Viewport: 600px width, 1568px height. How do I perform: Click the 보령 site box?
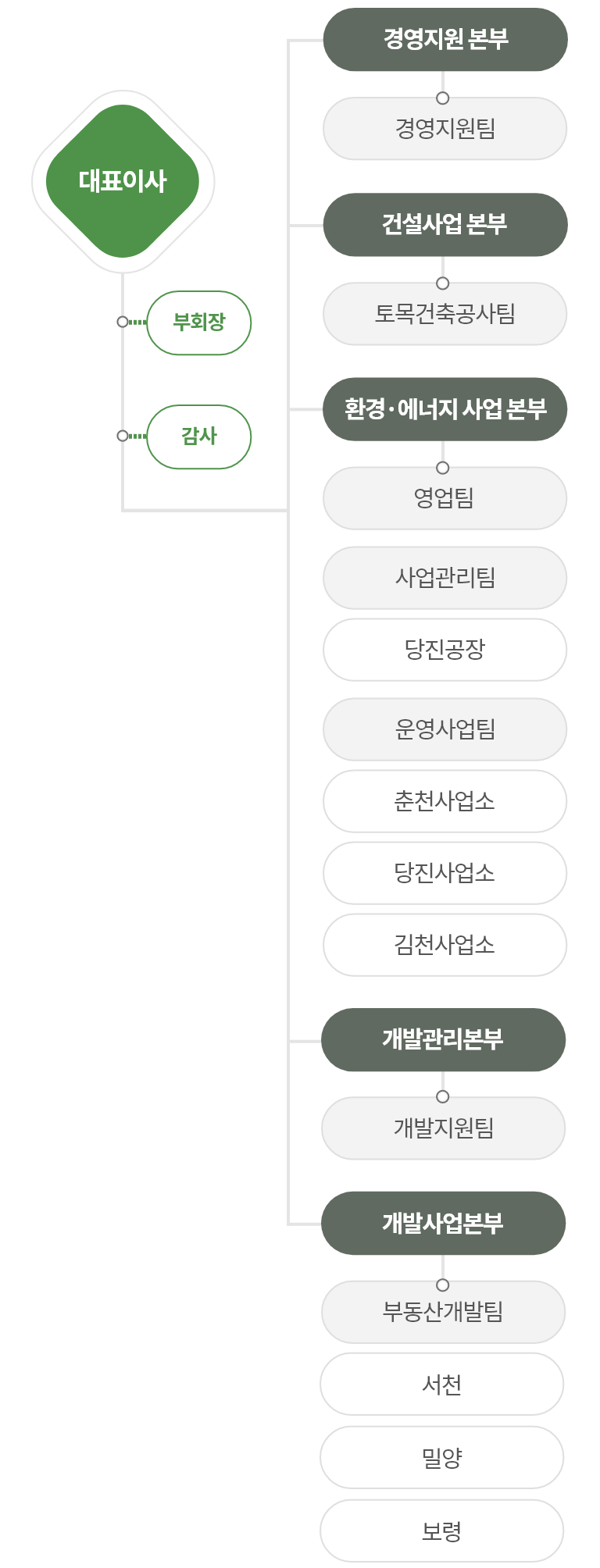click(x=442, y=1531)
